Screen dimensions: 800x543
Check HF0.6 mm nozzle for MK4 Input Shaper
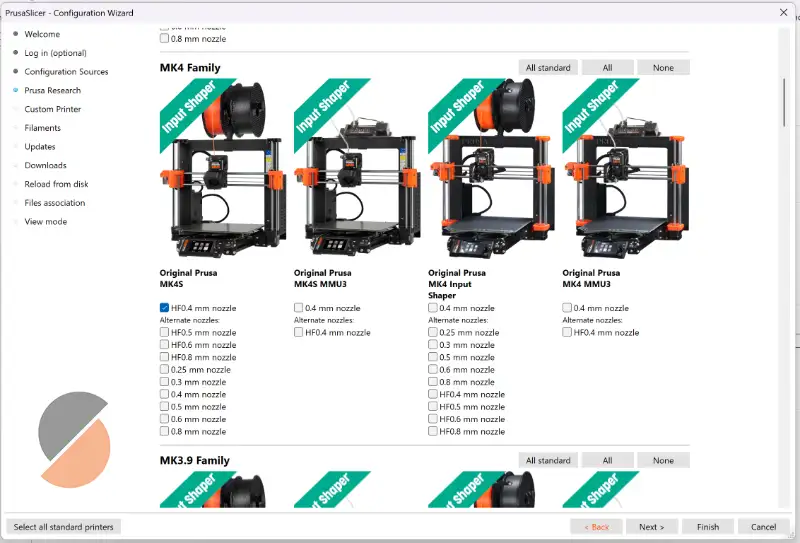point(433,418)
